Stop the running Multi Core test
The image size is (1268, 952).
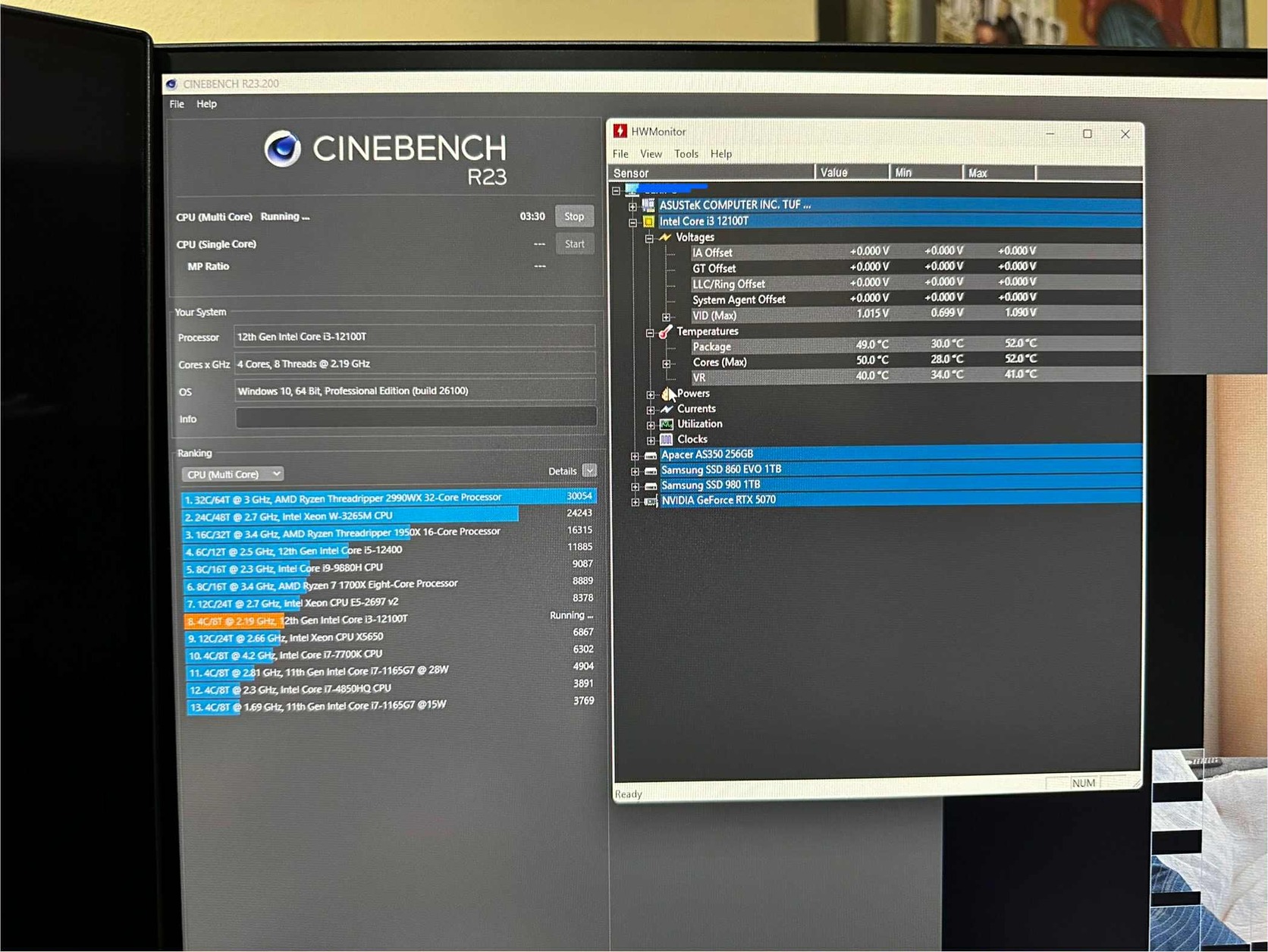tap(574, 216)
